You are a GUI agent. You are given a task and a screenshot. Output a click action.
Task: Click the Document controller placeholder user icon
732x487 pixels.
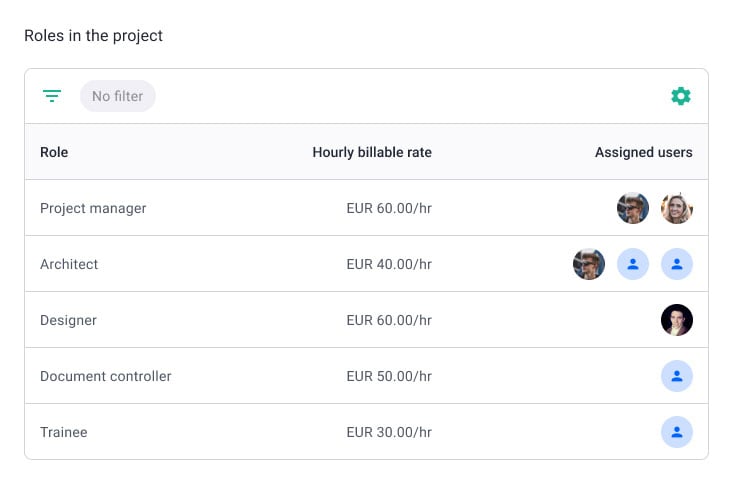point(676,376)
